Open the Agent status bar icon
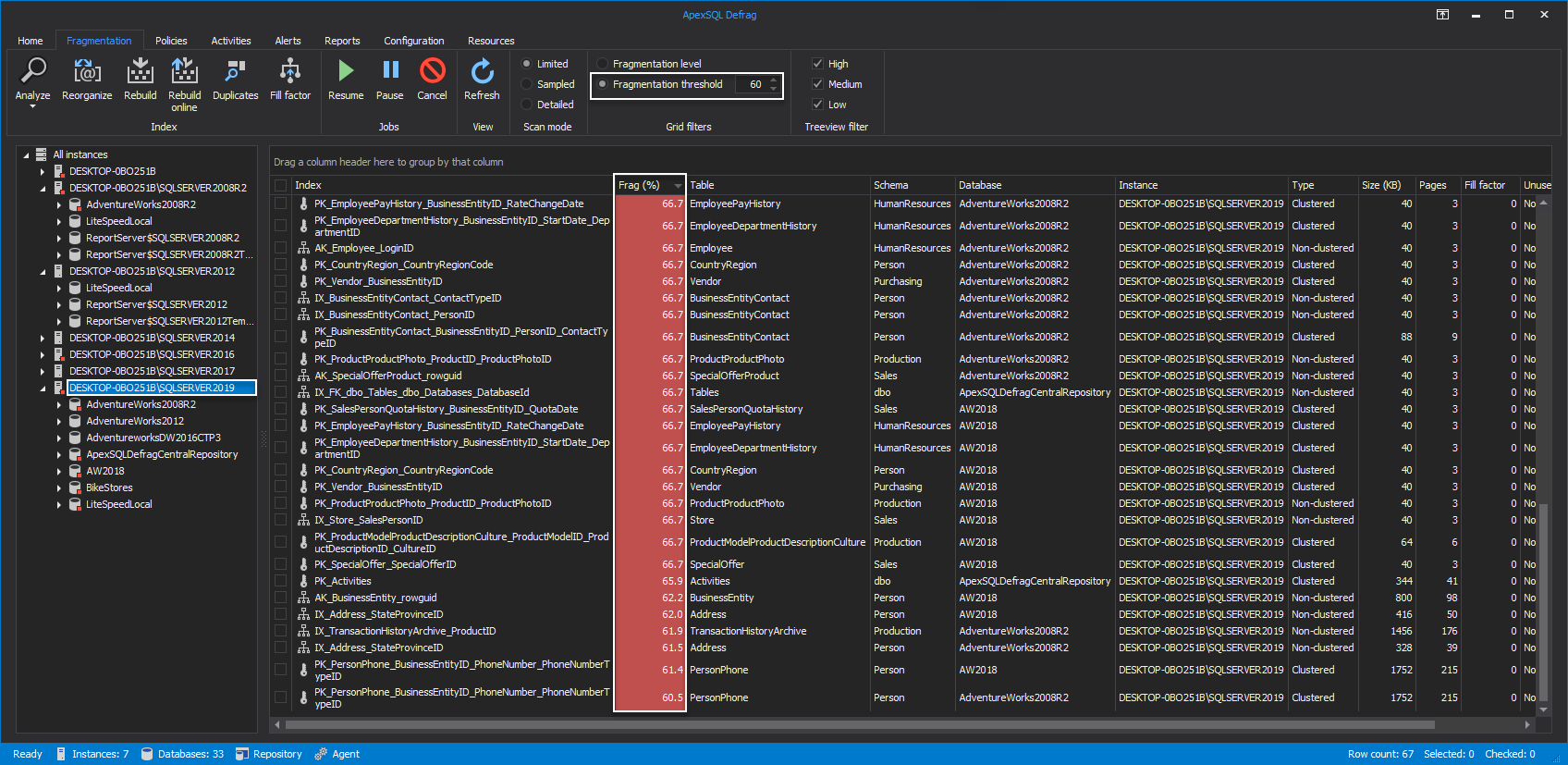The width and height of the screenshot is (1568, 765). click(x=321, y=754)
